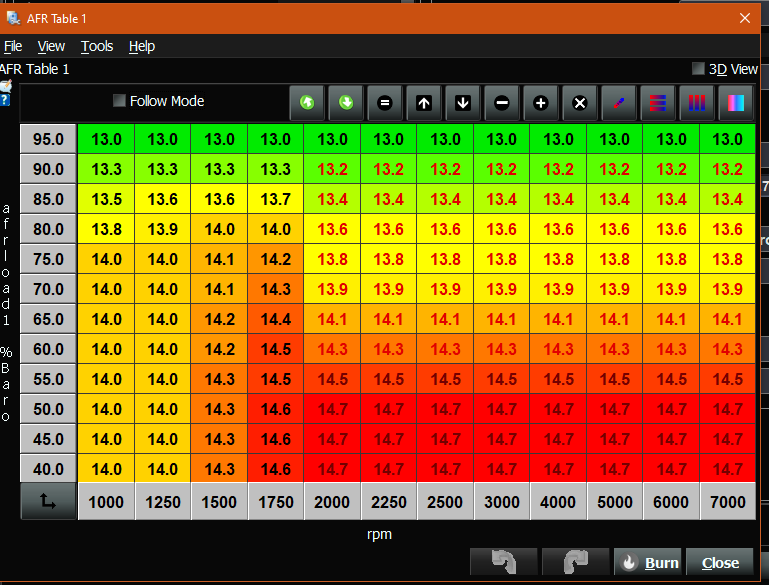This screenshot has width=769, height=585.
Task: Click the Burn button
Action: point(649,563)
